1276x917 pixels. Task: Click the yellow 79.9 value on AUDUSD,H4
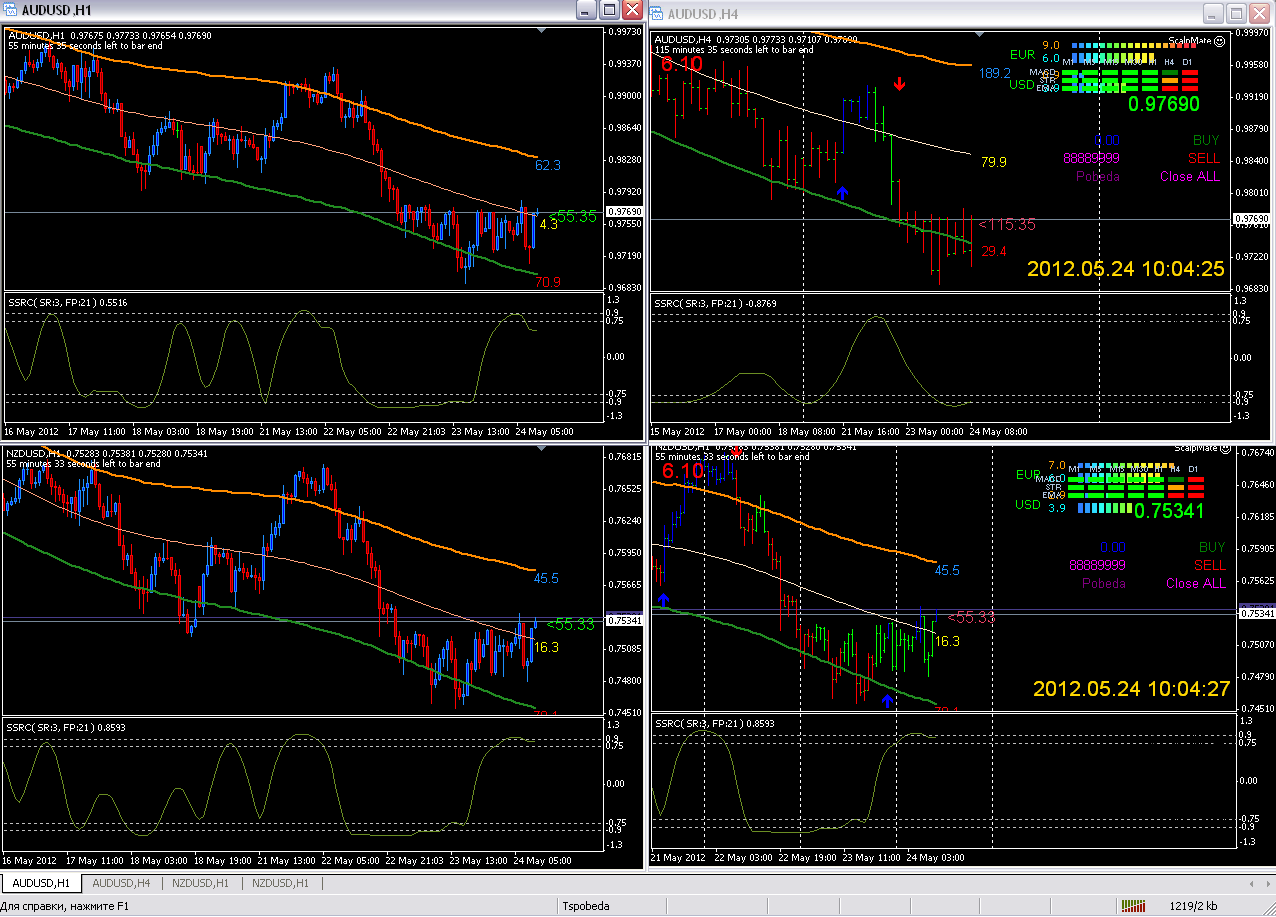click(x=994, y=161)
